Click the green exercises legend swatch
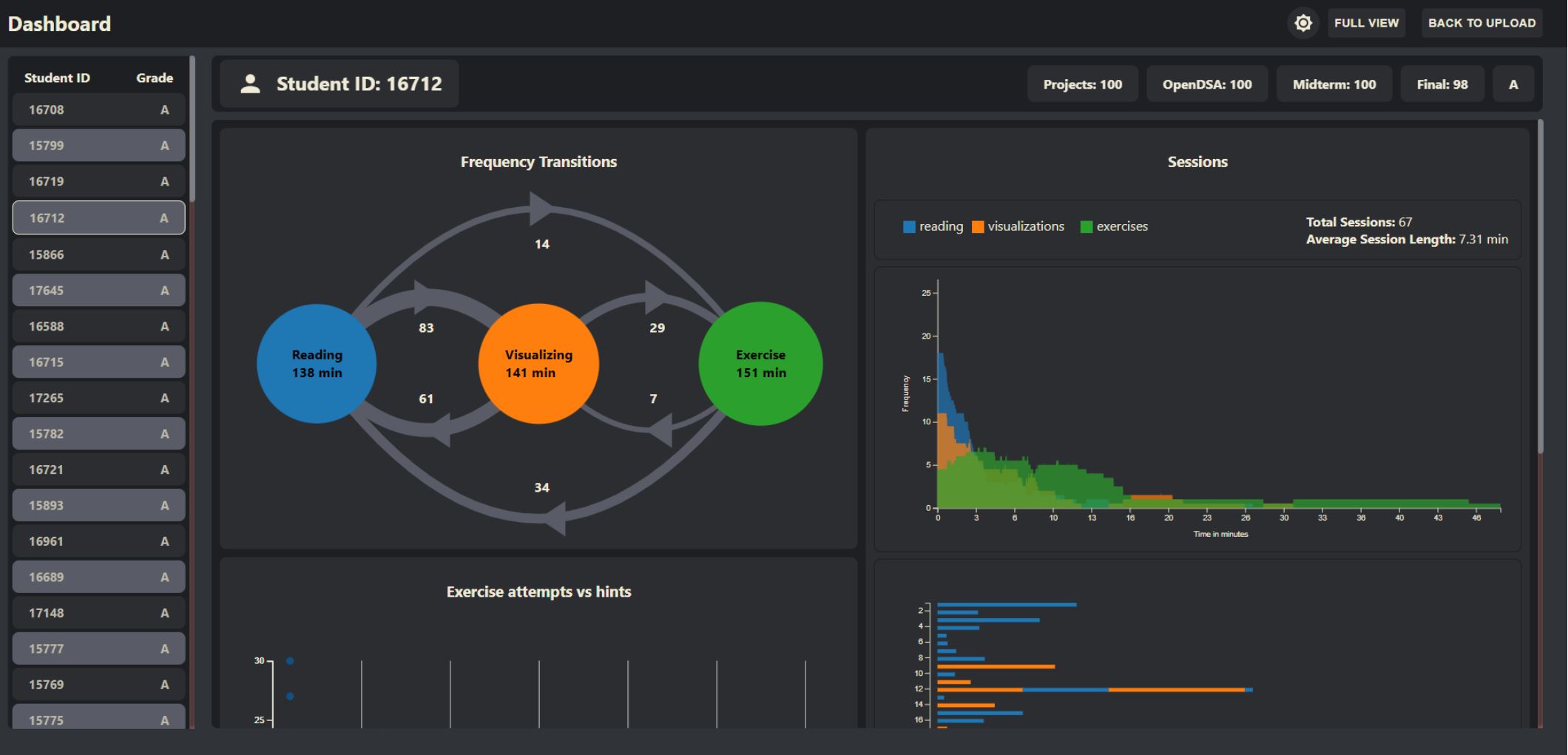The image size is (1568, 755). pyautogui.click(x=1087, y=227)
